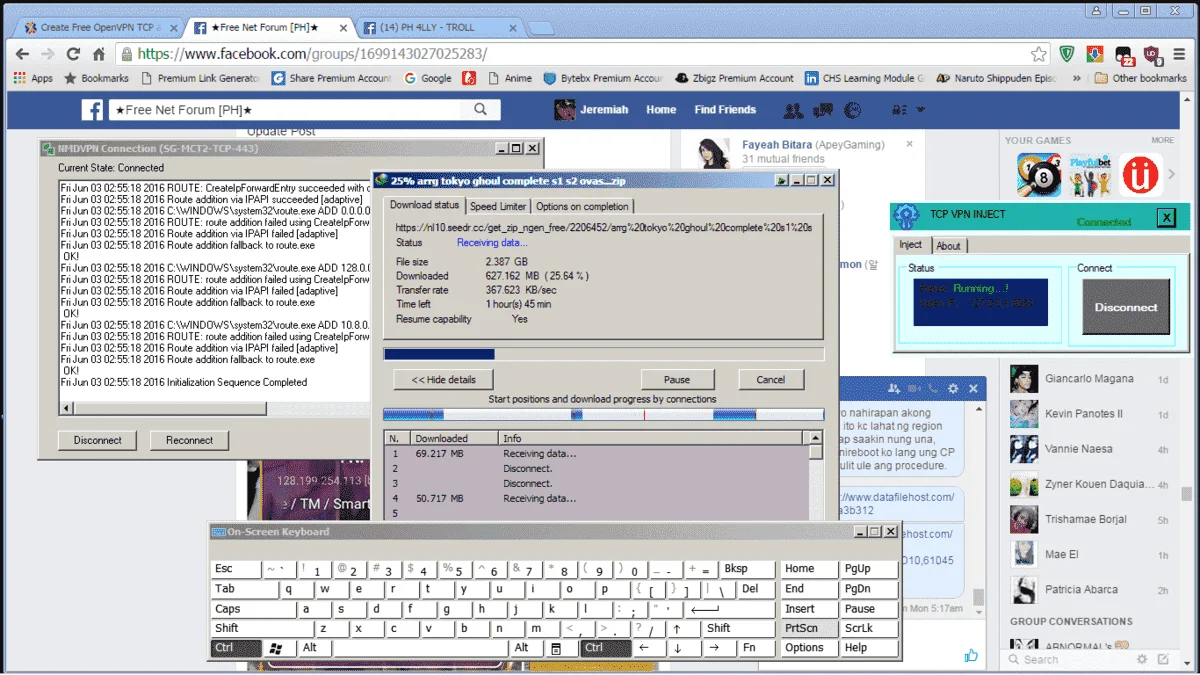Open Facebook messages icon

(x=823, y=110)
